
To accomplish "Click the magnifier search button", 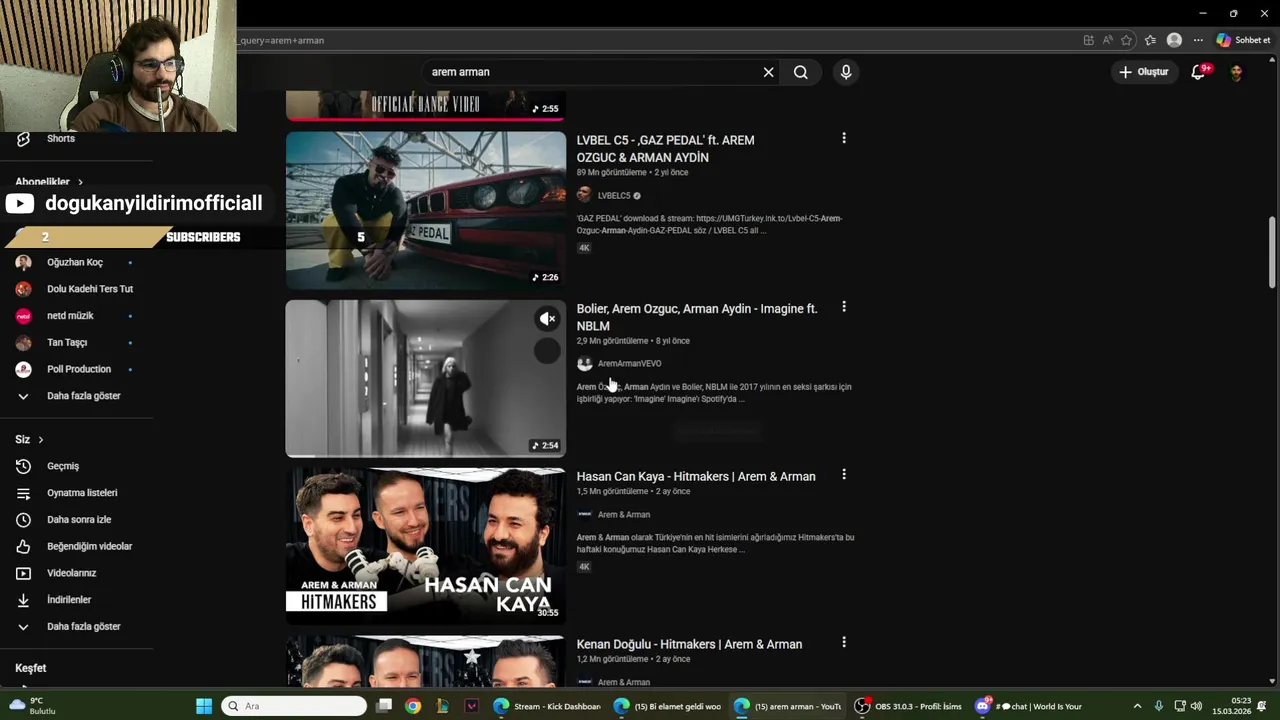I will pyautogui.click(x=801, y=72).
